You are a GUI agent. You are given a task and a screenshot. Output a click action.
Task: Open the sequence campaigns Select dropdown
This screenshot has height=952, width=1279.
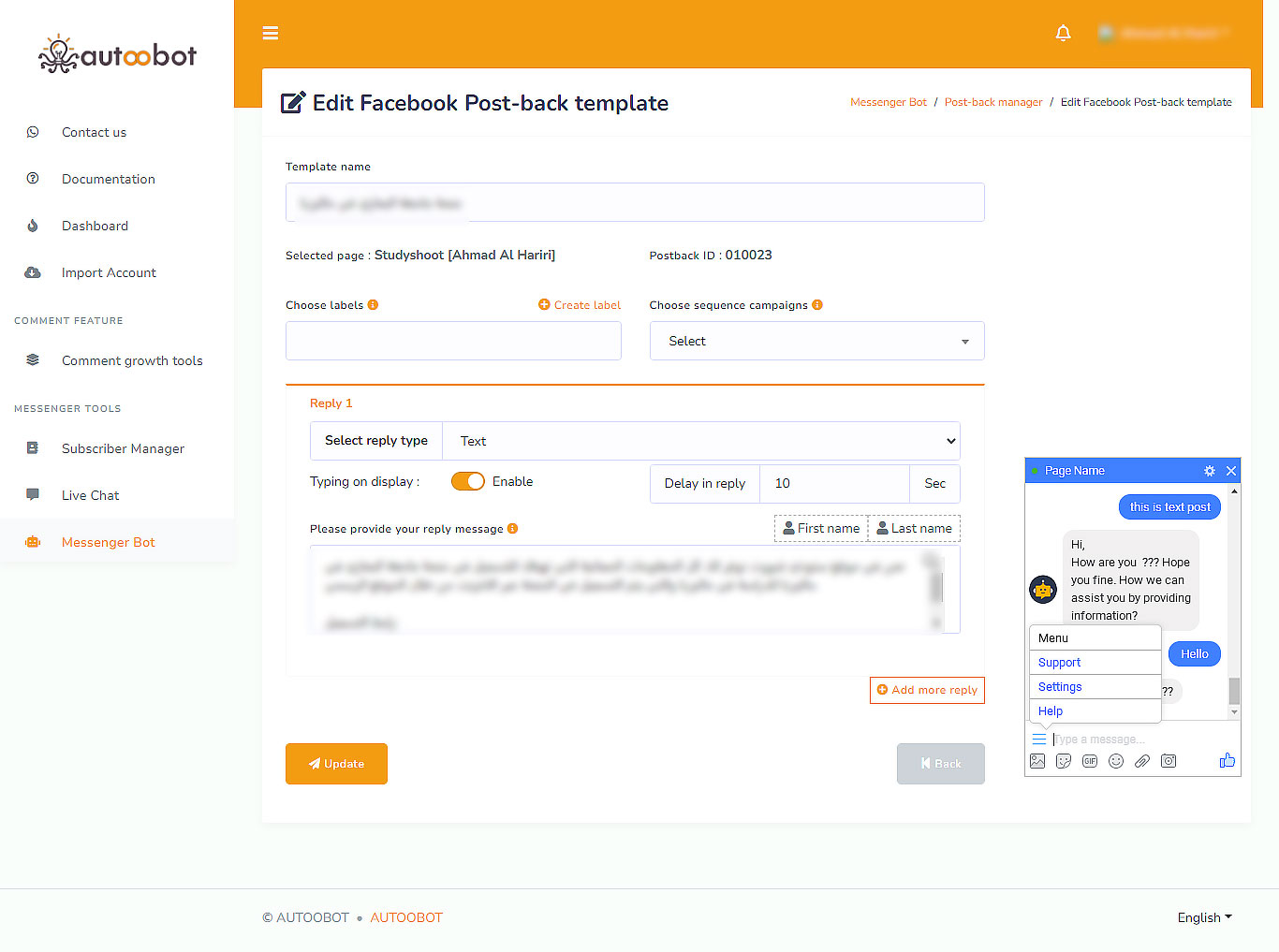point(816,341)
